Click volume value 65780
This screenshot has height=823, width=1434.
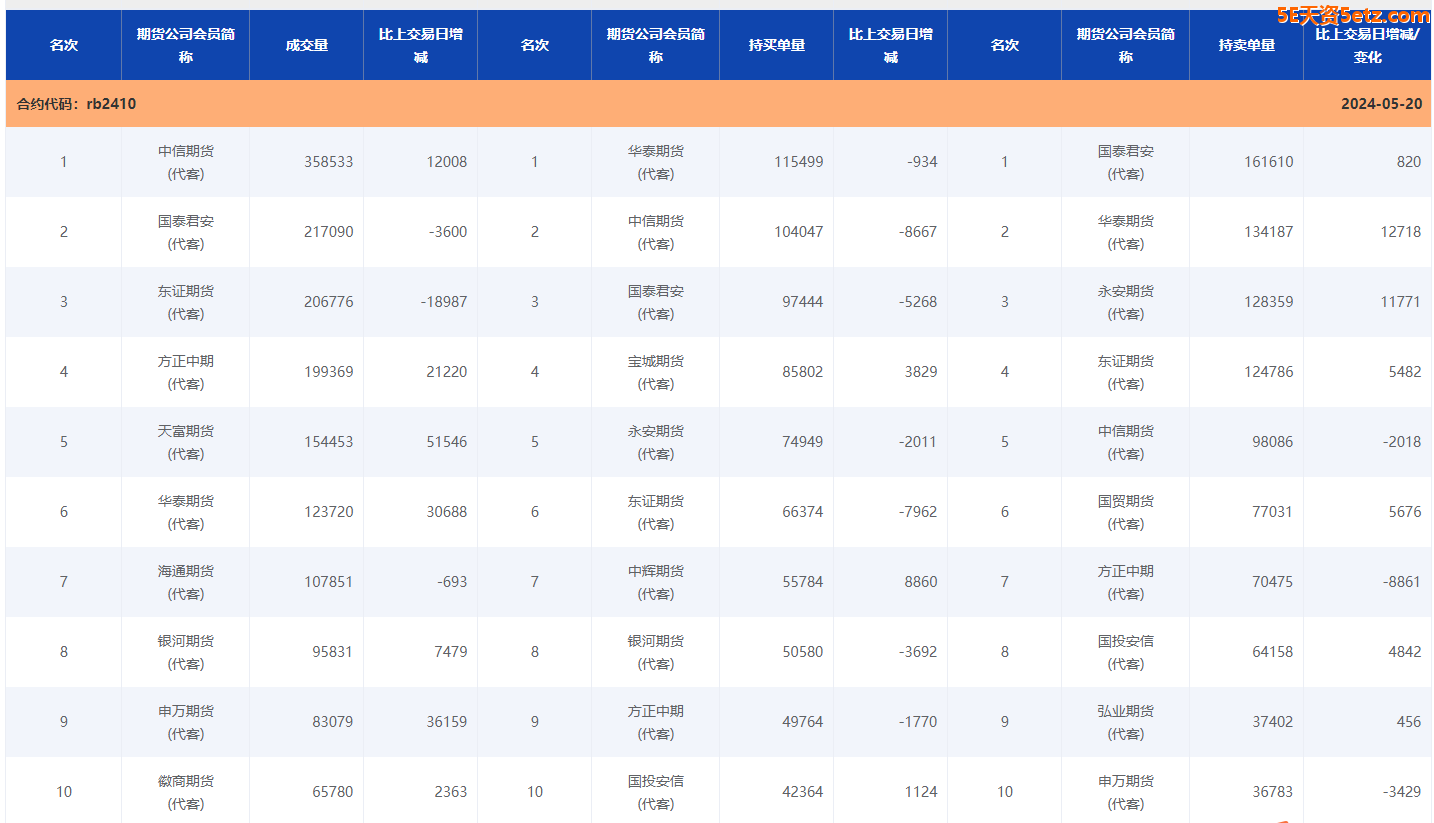[x=333, y=792]
